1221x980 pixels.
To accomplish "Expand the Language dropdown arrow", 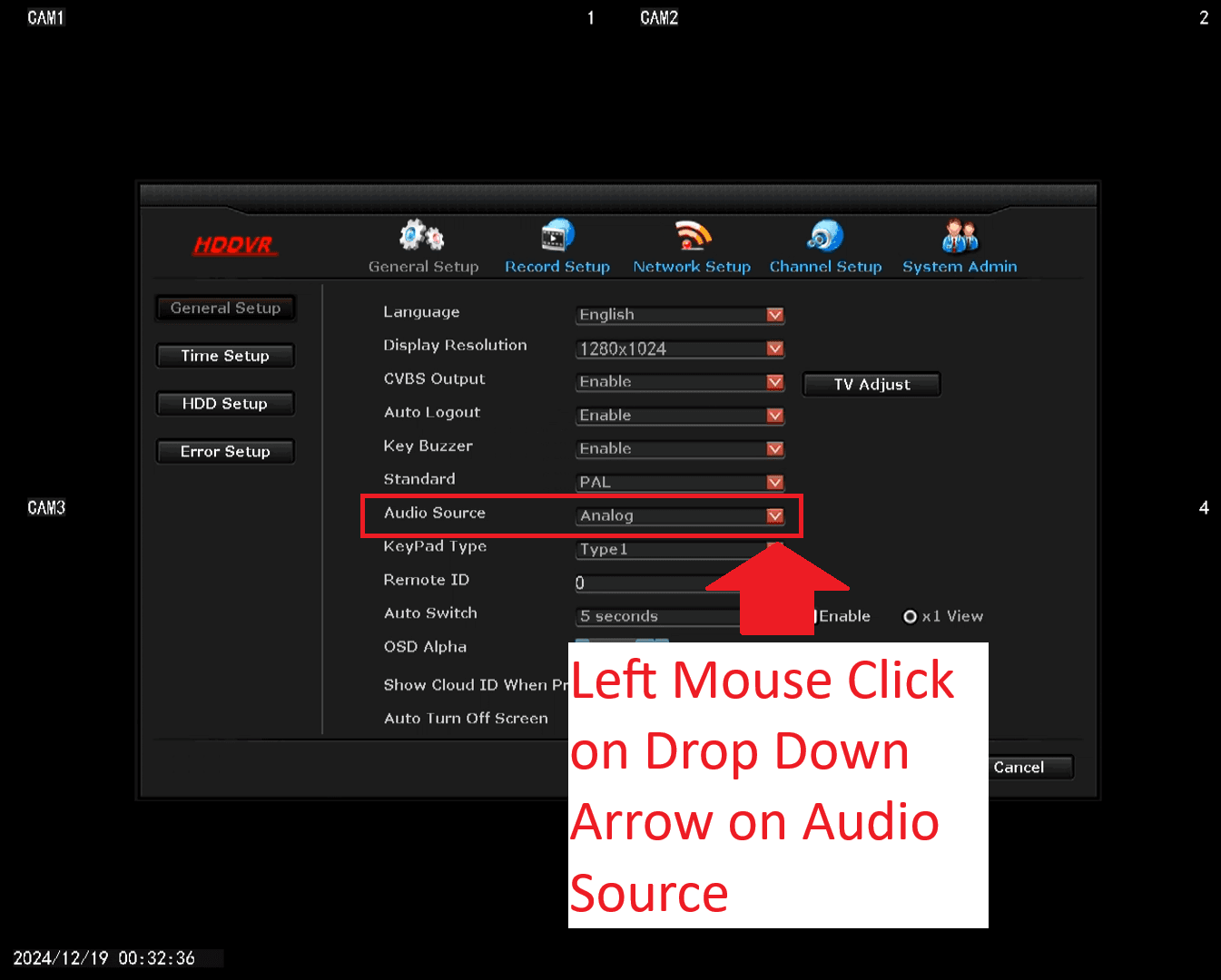I will point(774,315).
